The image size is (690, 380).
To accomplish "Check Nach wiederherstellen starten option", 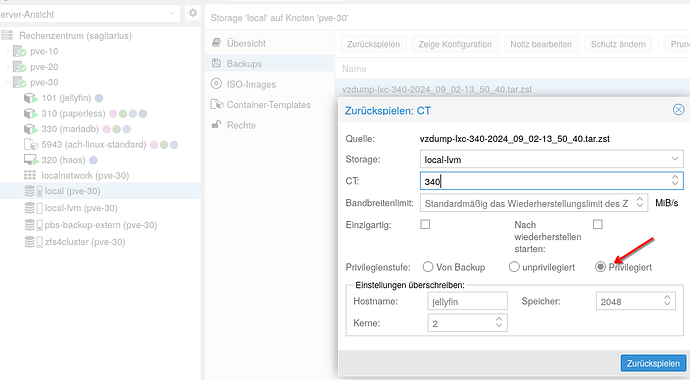I will tap(598, 224).
